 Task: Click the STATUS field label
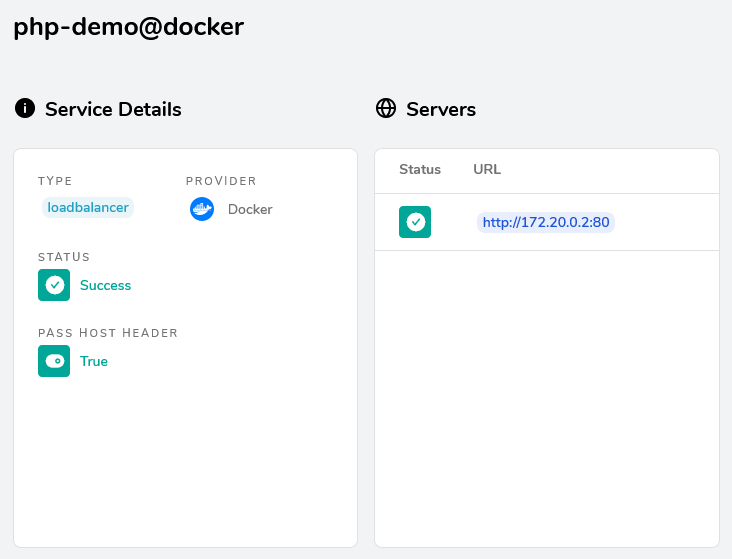click(64, 257)
